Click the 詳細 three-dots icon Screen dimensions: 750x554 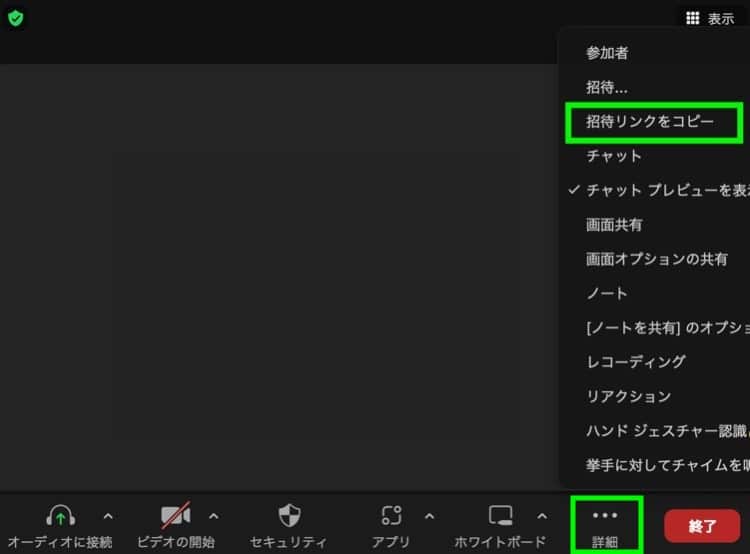tap(605, 515)
